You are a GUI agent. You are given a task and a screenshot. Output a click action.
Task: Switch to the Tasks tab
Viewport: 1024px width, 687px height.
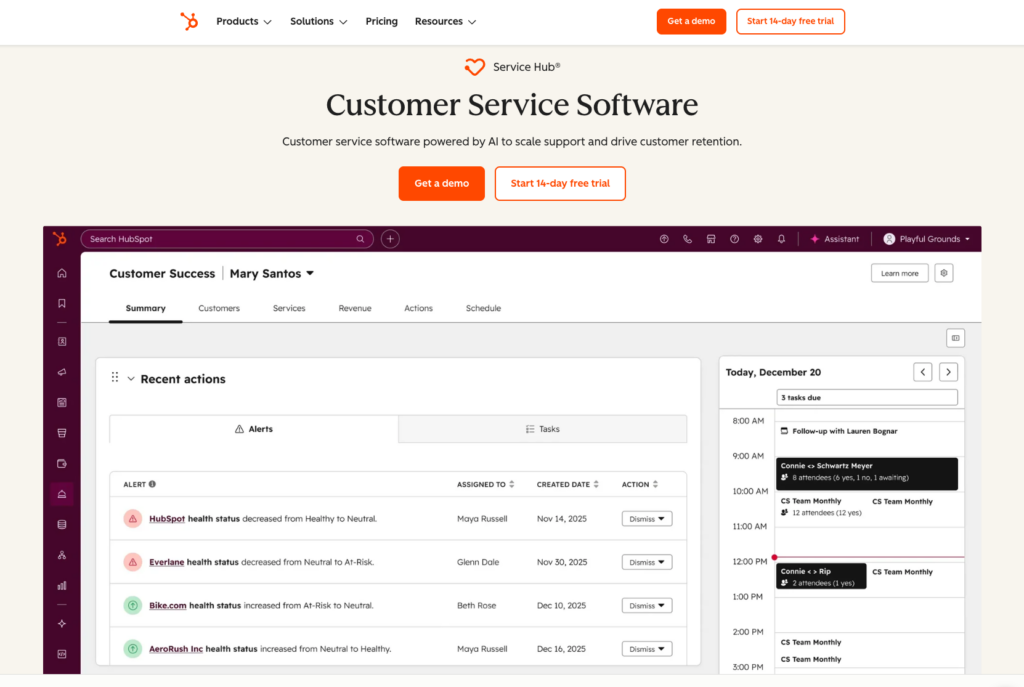coord(542,428)
